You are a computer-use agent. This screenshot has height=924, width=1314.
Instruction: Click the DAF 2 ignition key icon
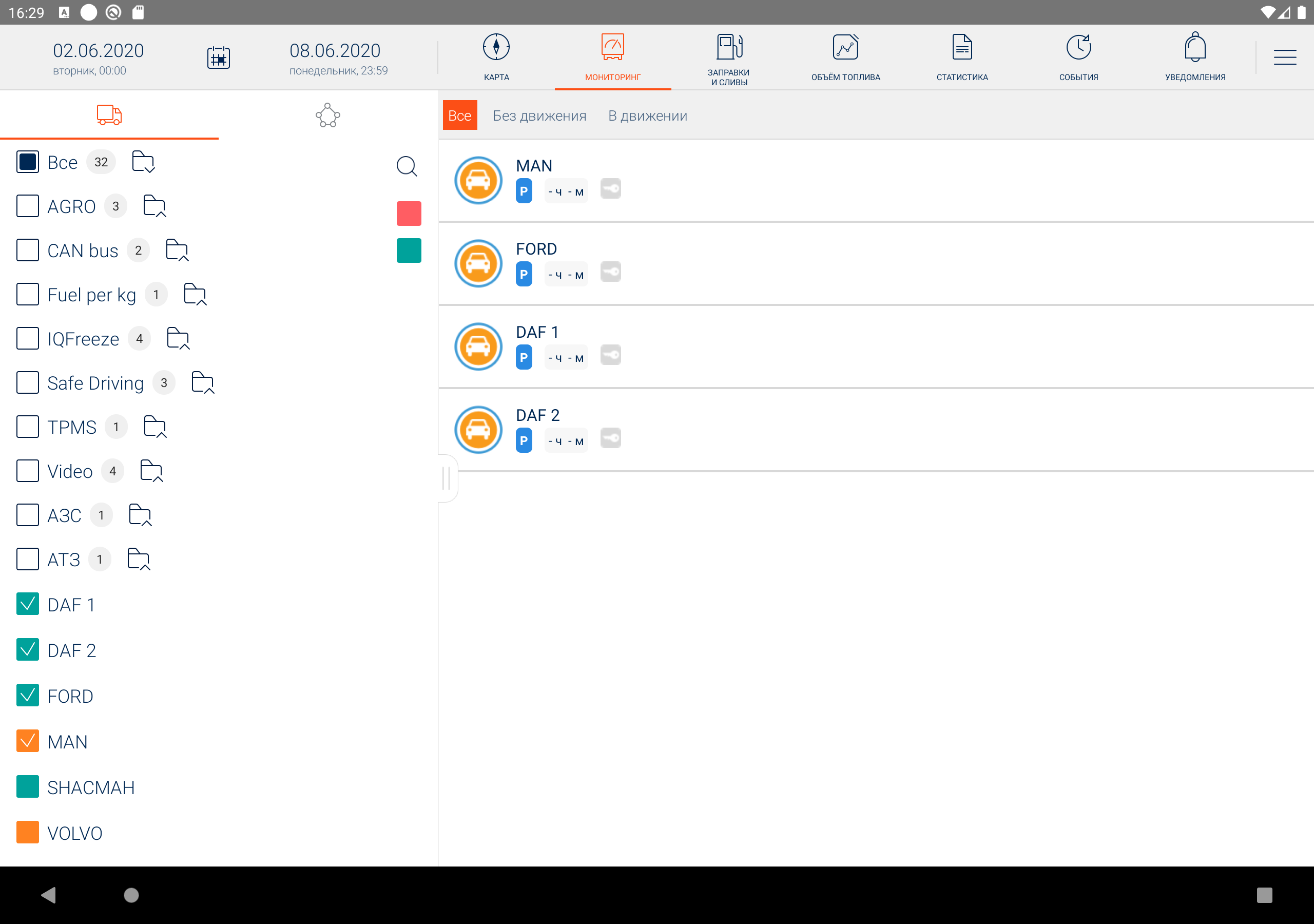pos(611,437)
